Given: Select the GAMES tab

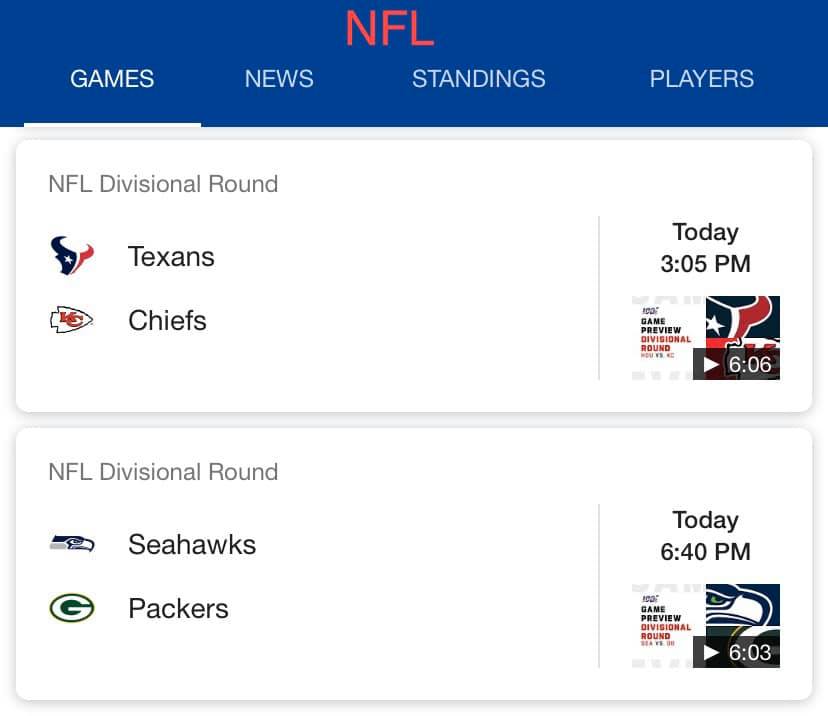Looking at the screenshot, I should click(112, 79).
